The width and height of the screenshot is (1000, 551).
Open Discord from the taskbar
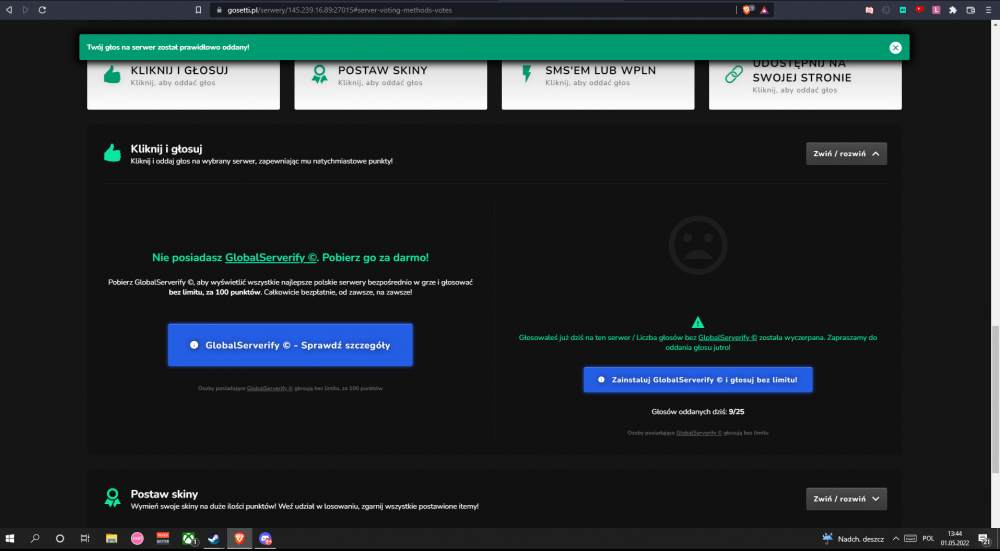click(x=265, y=539)
